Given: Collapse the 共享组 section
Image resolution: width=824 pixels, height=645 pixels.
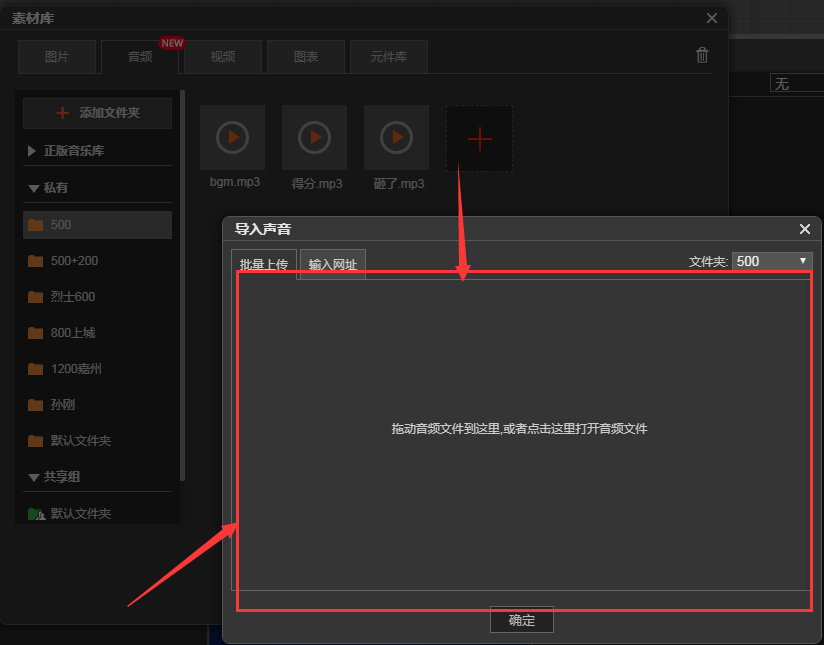Looking at the screenshot, I should 34,477.
